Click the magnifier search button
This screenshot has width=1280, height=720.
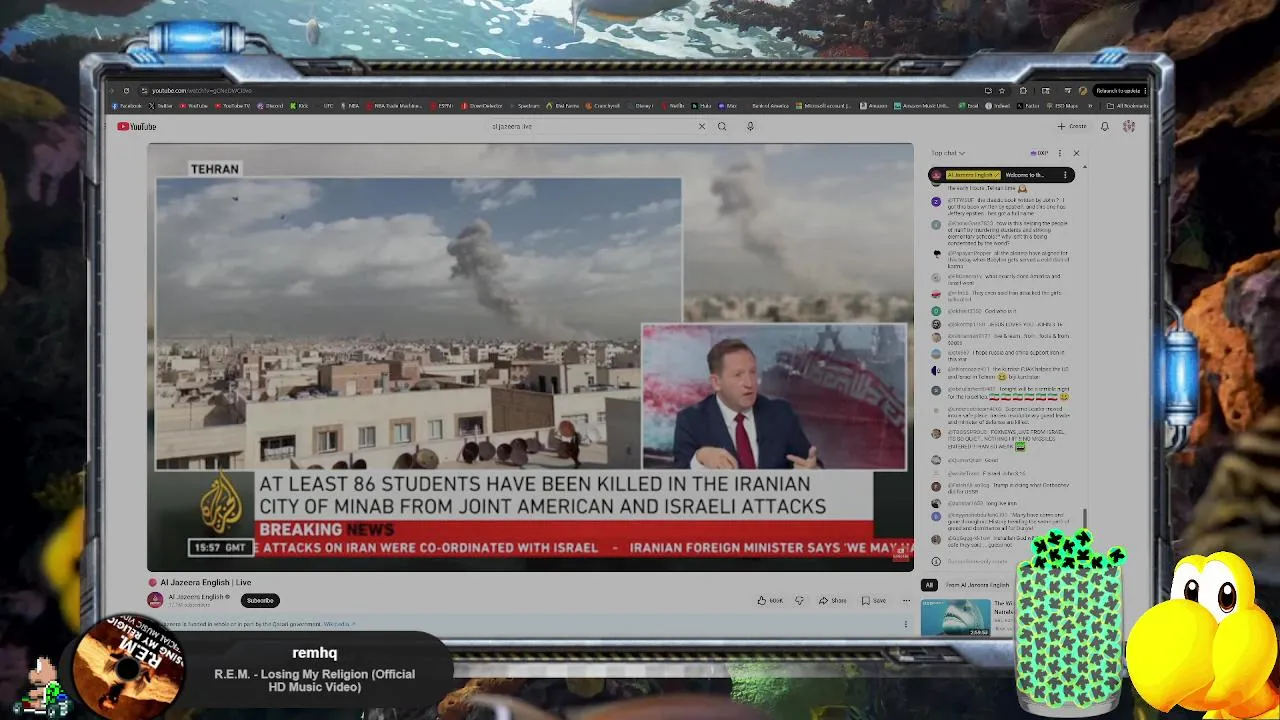pos(722,126)
